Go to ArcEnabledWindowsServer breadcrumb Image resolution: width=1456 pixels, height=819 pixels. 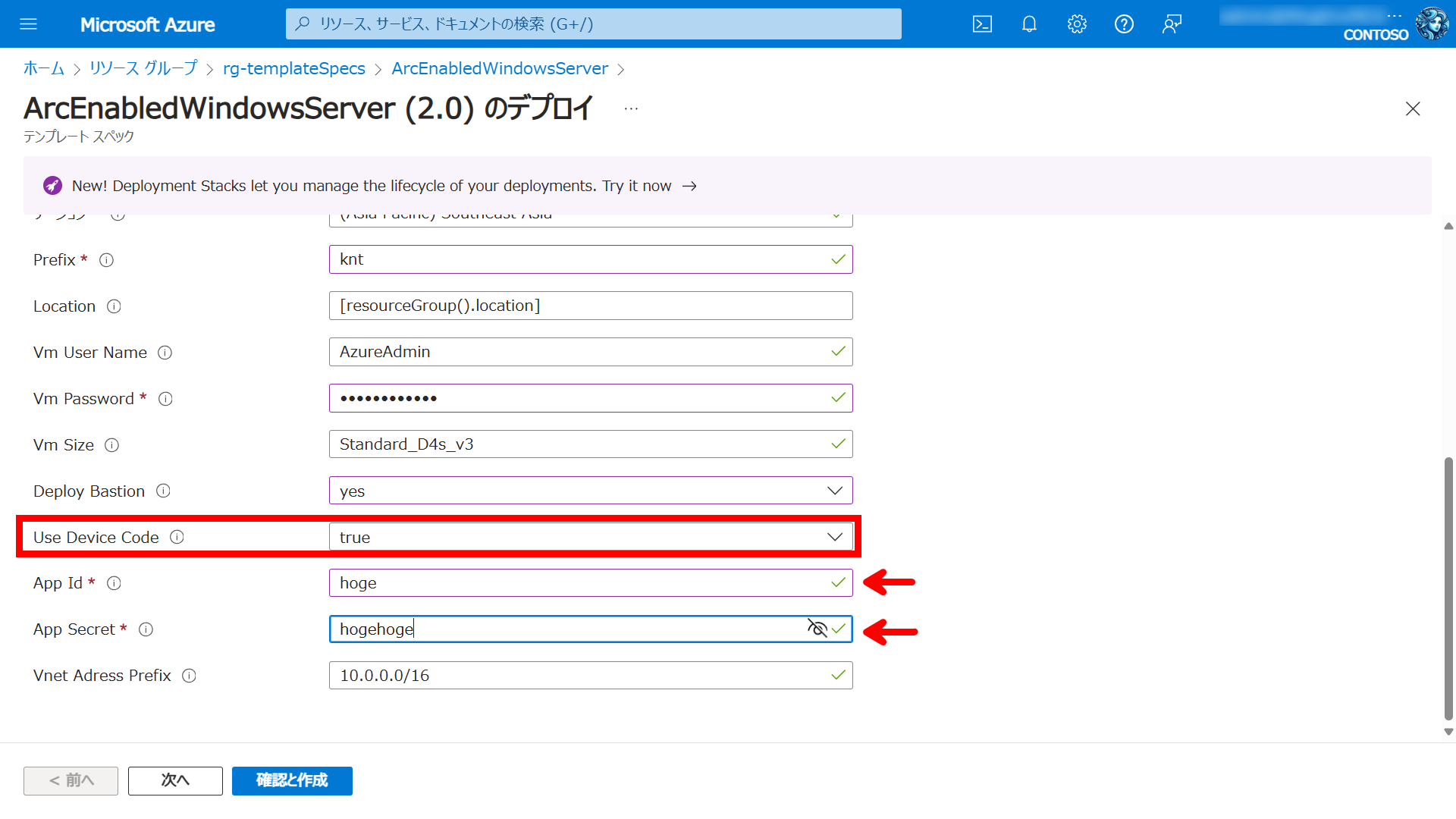[499, 69]
